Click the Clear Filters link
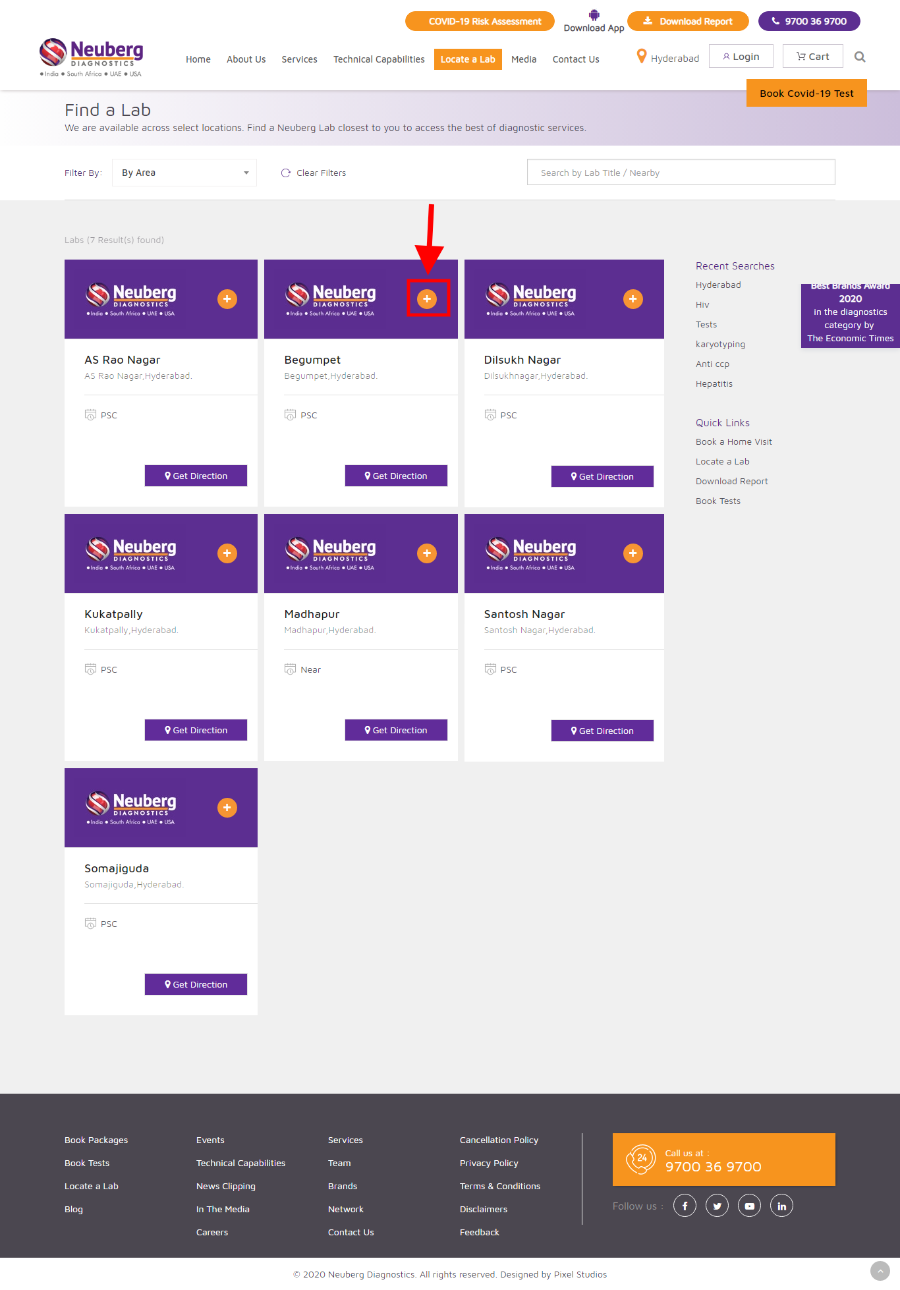This screenshot has width=900, height=1290. pyautogui.click(x=314, y=173)
